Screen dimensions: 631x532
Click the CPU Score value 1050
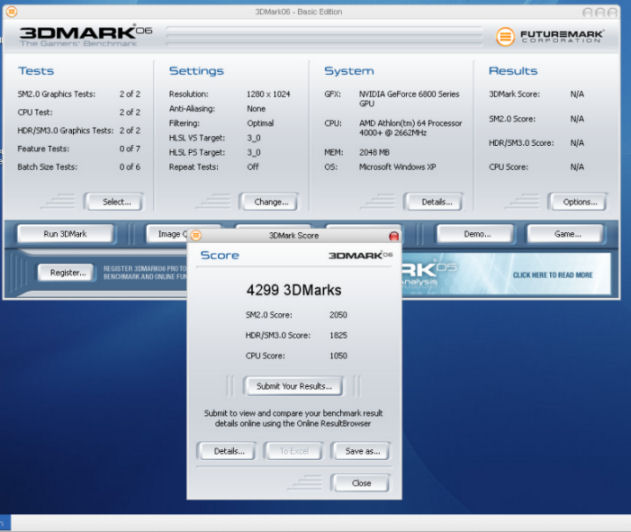[x=338, y=356]
